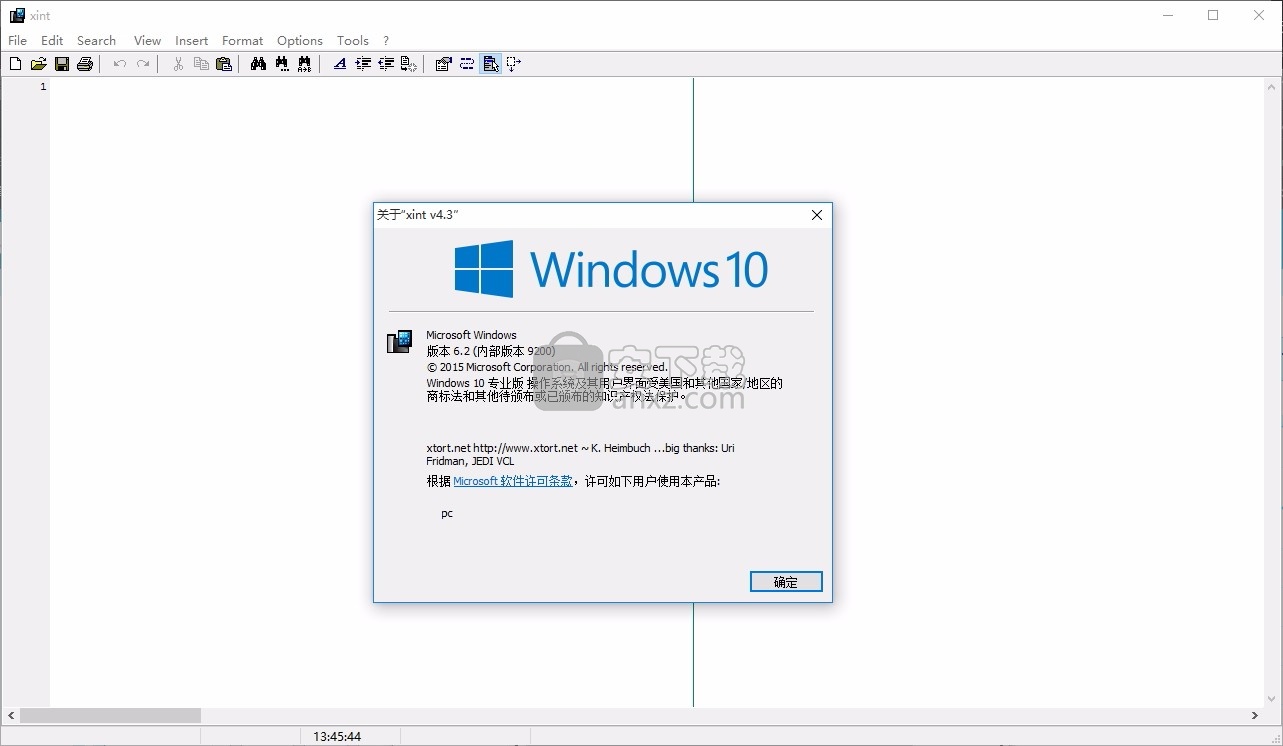Click the 确定 button in About dialog
Viewport: 1283px width, 746px height.
pyautogui.click(x=786, y=582)
